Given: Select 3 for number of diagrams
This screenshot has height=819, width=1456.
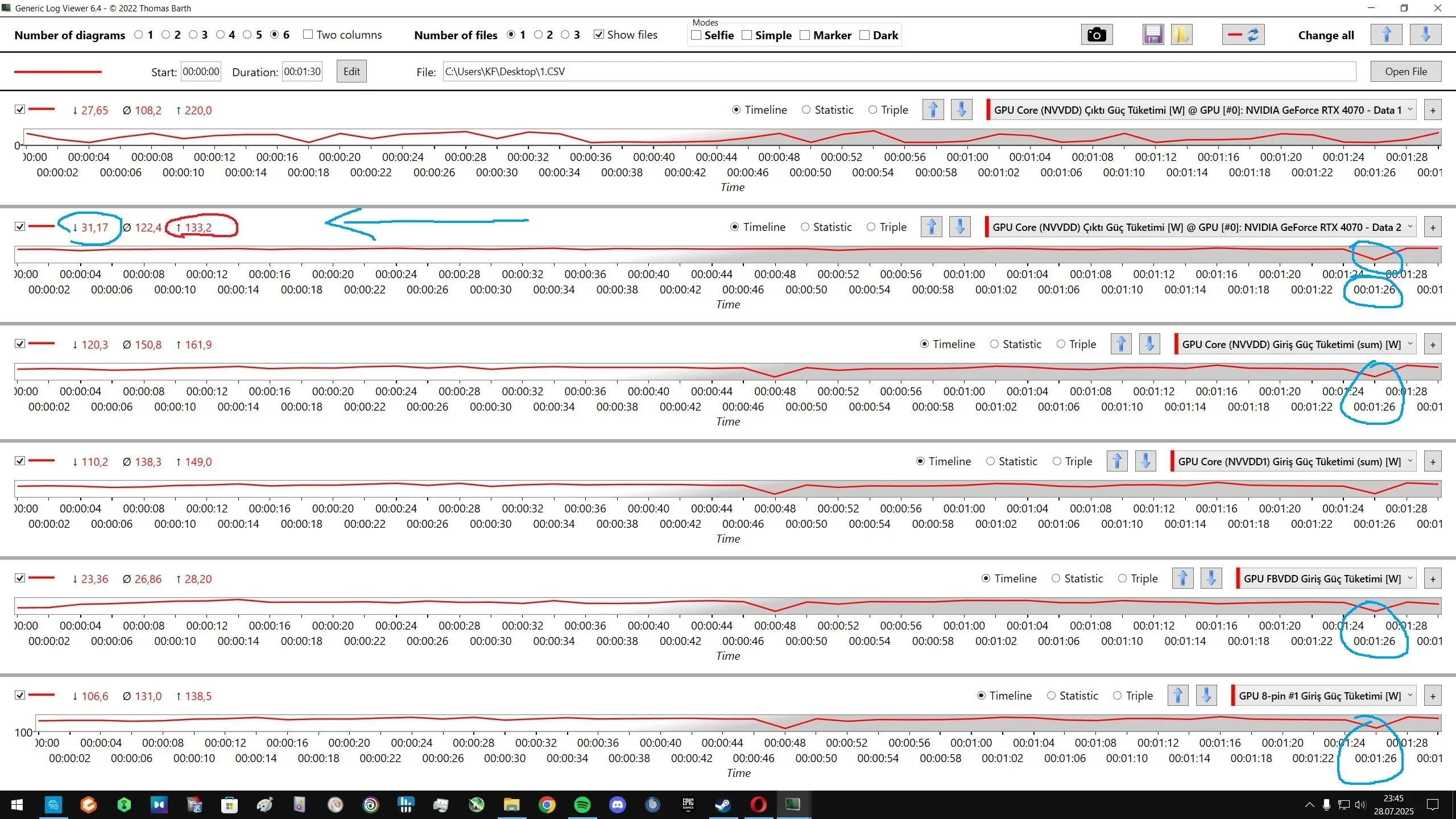Looking at the screenshot, I should [x=193, y=35].
